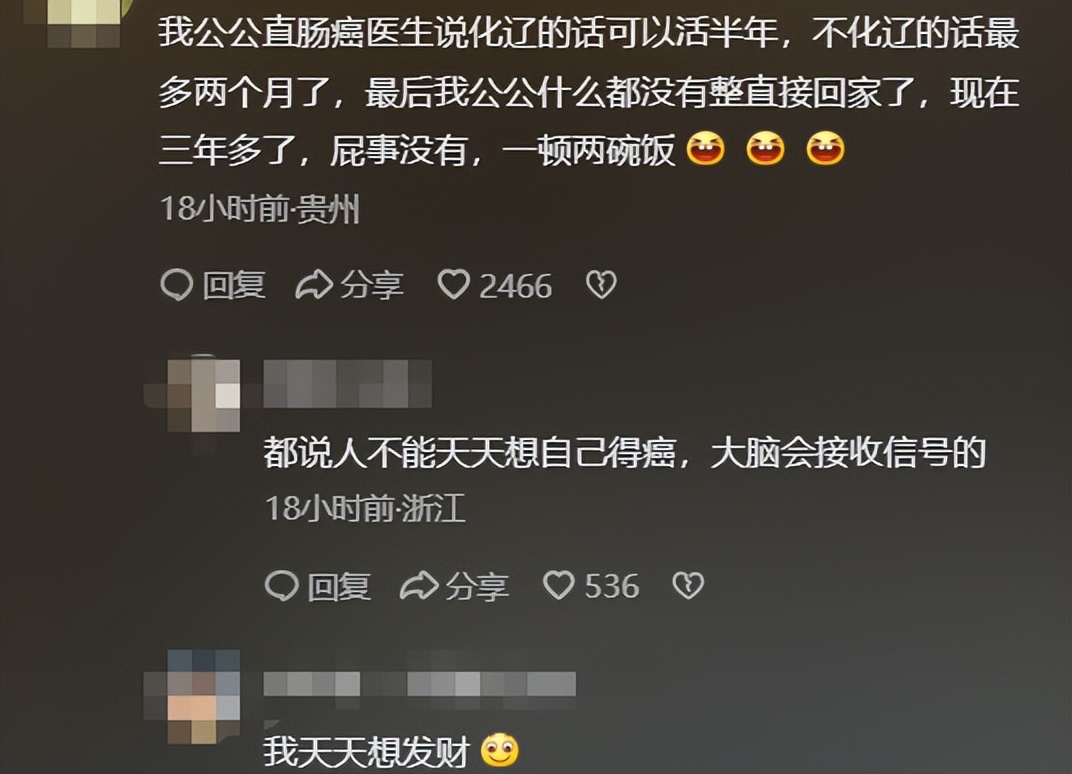Click the 536 like count
The width and height of the screenshot is (1072, 774).
pos(613,587)
